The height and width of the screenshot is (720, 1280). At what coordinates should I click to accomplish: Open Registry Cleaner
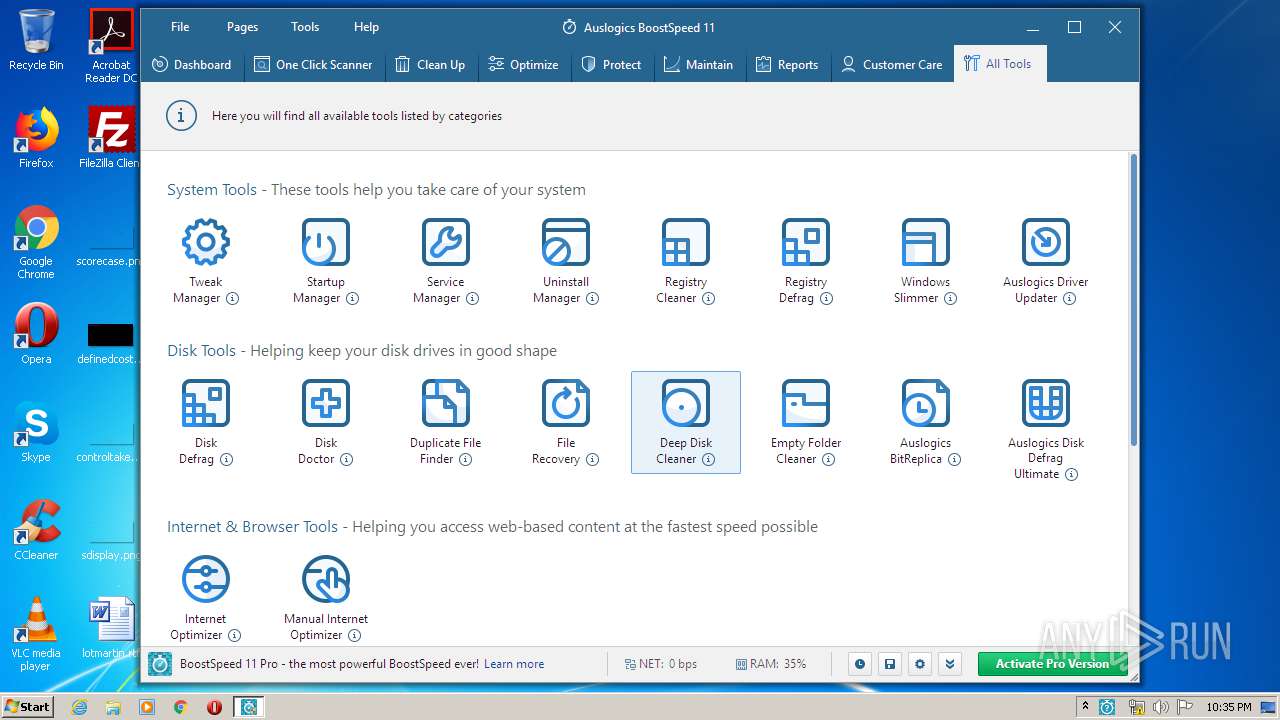pos(686,262)
